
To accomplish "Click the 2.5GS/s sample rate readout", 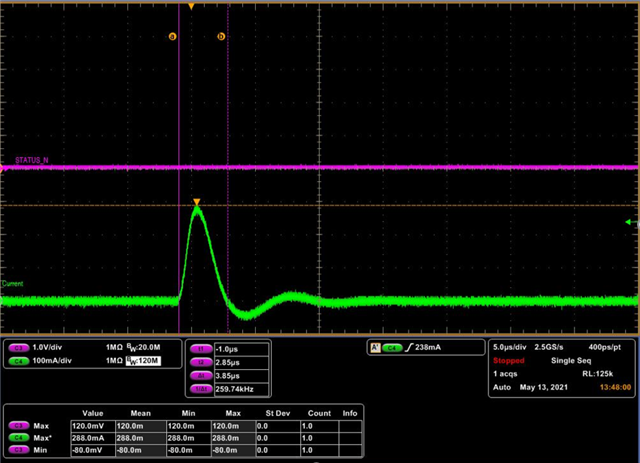I will (x=549, y=347).
